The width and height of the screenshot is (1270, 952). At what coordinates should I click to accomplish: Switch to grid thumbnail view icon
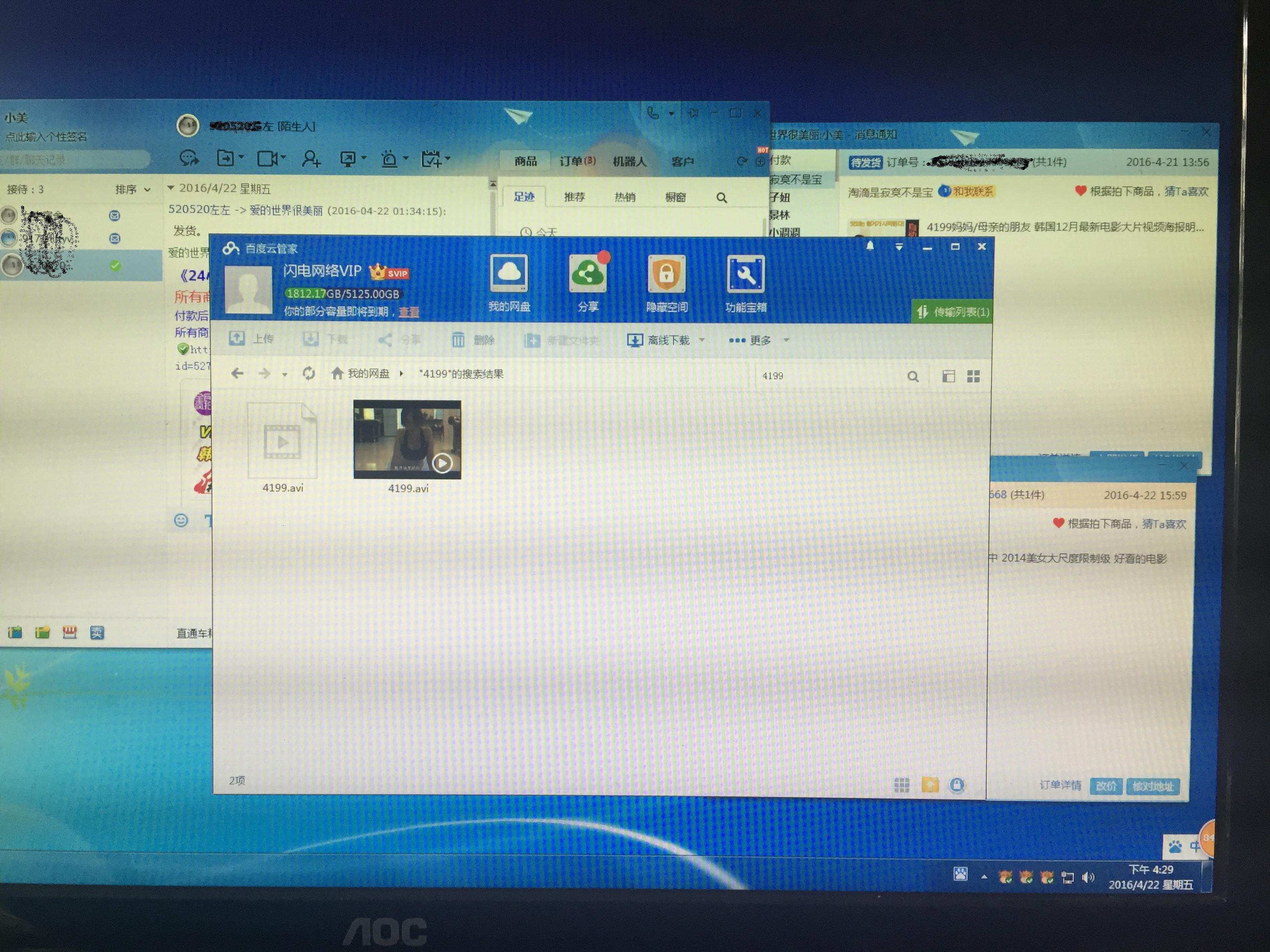[x=973, y=376]
